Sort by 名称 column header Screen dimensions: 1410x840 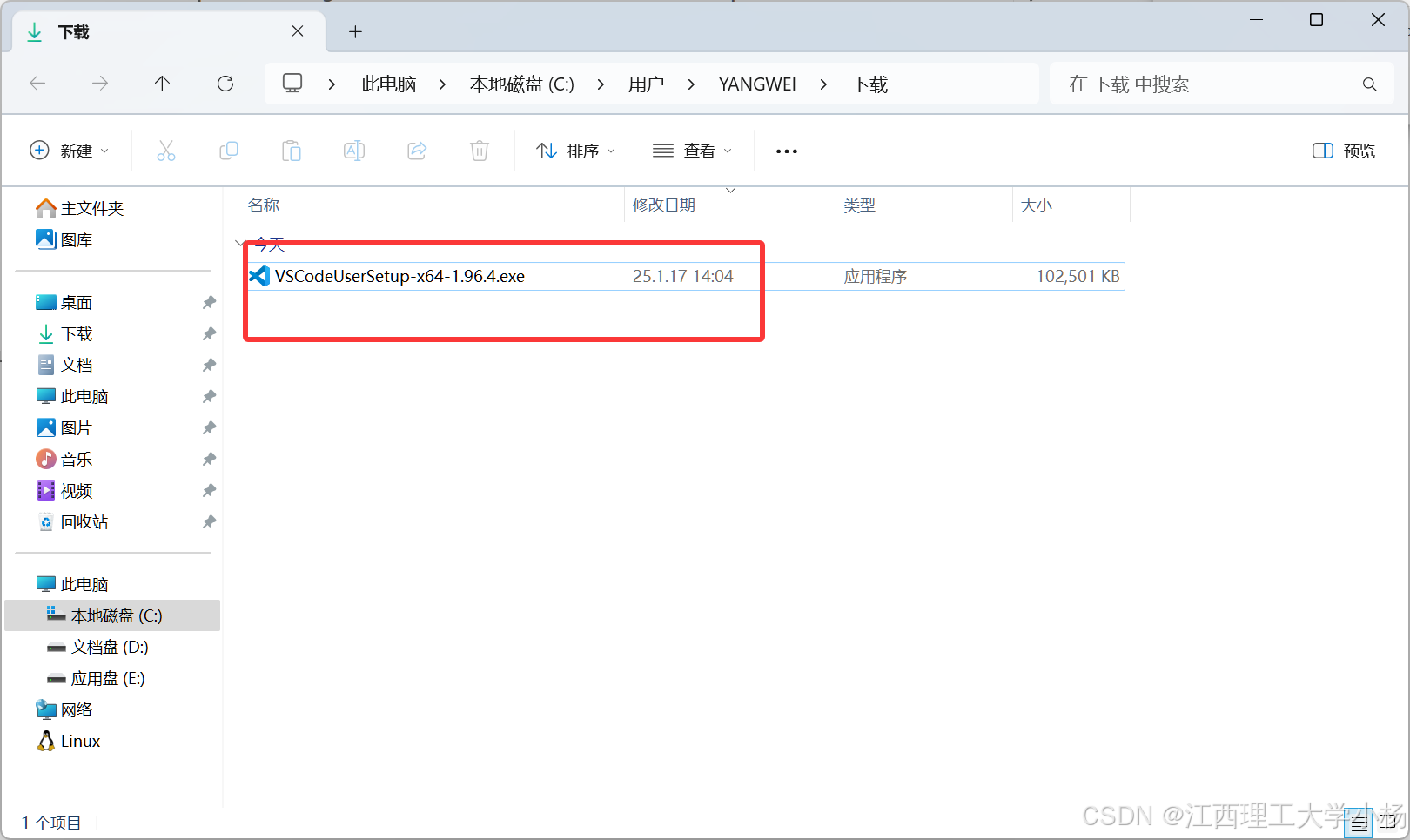(x=264, y=205)
